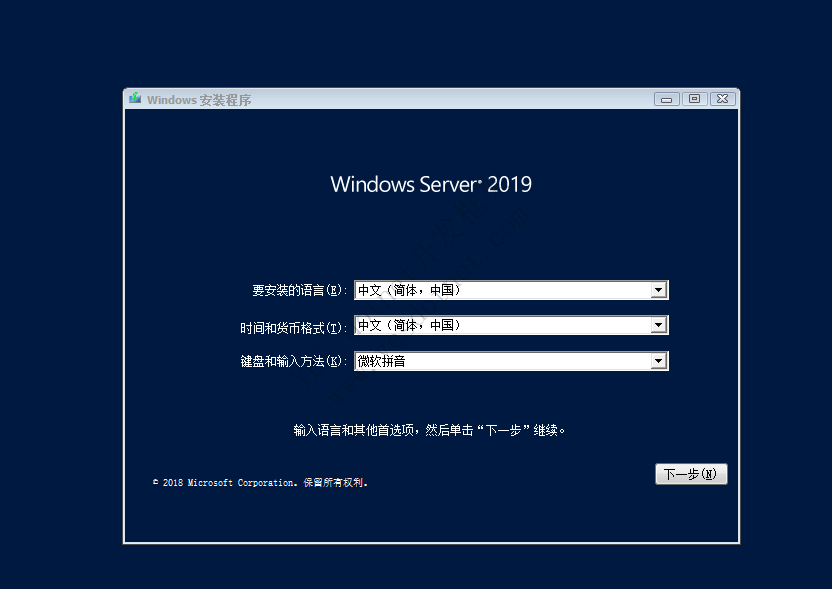Close the Windows 安装程序 window
The width and height of the screenshot is (832, 589).
tap(722, 99)
